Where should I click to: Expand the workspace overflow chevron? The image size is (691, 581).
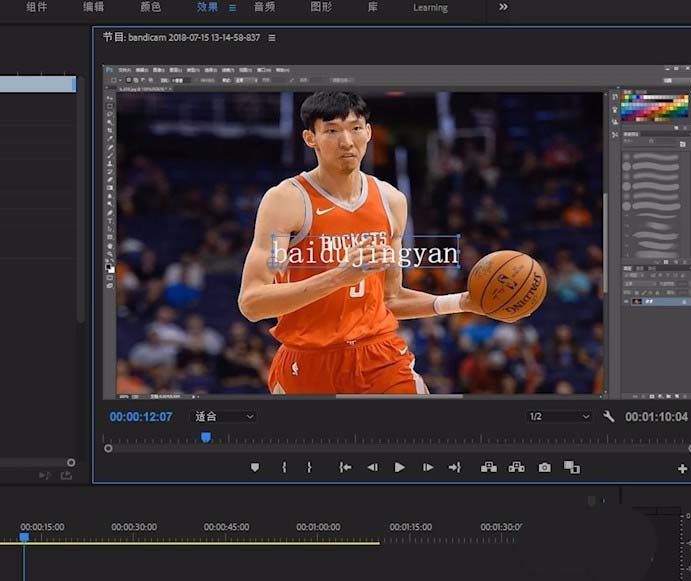click(503, 7)
